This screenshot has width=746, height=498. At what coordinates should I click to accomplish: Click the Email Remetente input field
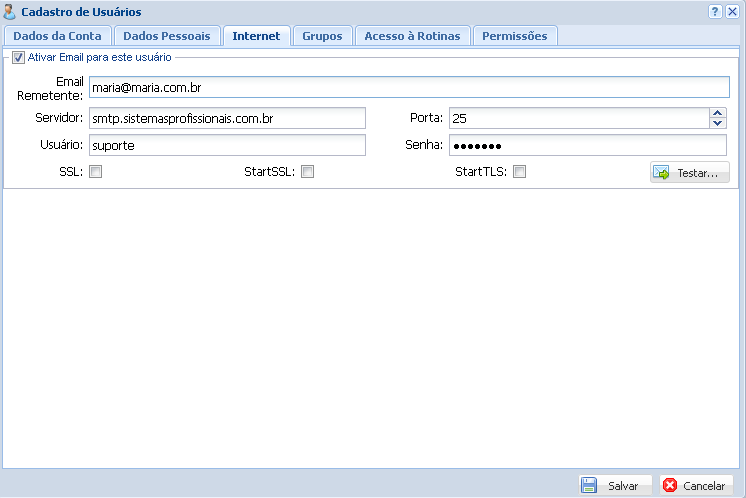coord(408,88)
